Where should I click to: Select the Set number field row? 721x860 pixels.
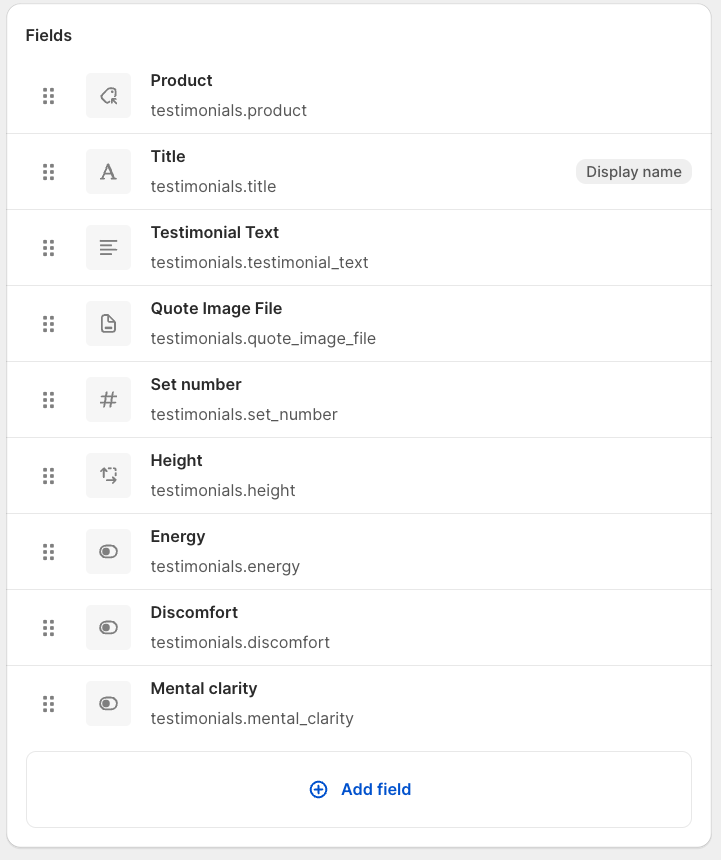[x=196, y=385]
